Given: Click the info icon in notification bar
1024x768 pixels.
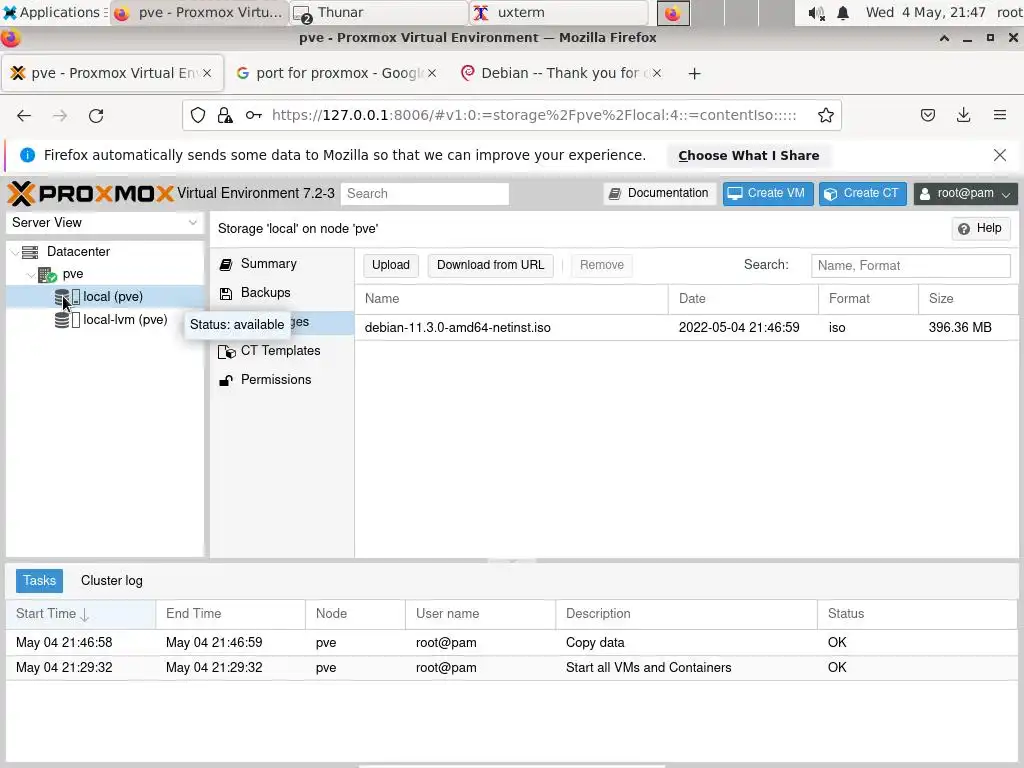Looking at the screenshot, I should (27, 155).
